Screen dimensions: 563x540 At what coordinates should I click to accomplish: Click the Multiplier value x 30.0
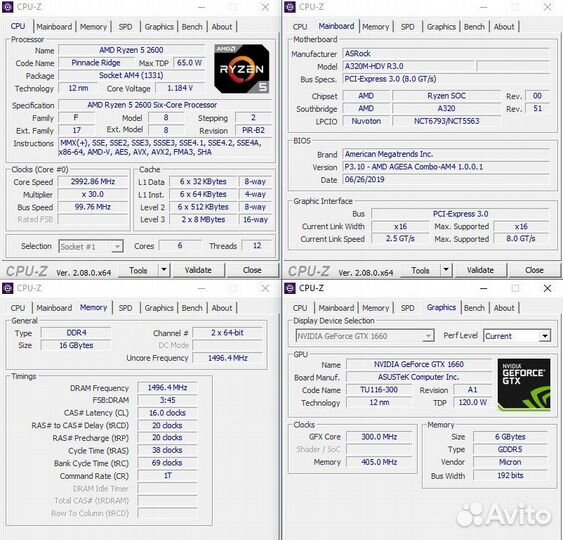click(x=93, y=194)
